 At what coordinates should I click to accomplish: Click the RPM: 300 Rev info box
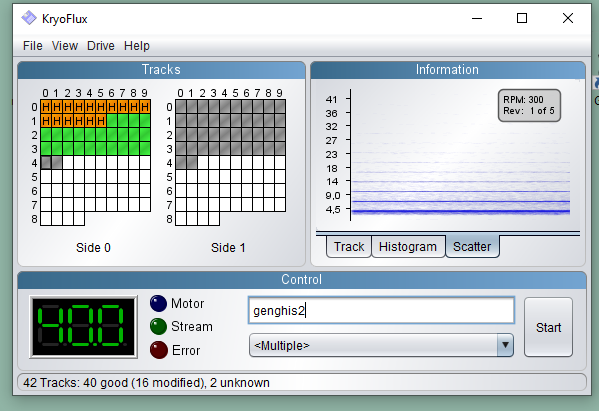[529, 105]
